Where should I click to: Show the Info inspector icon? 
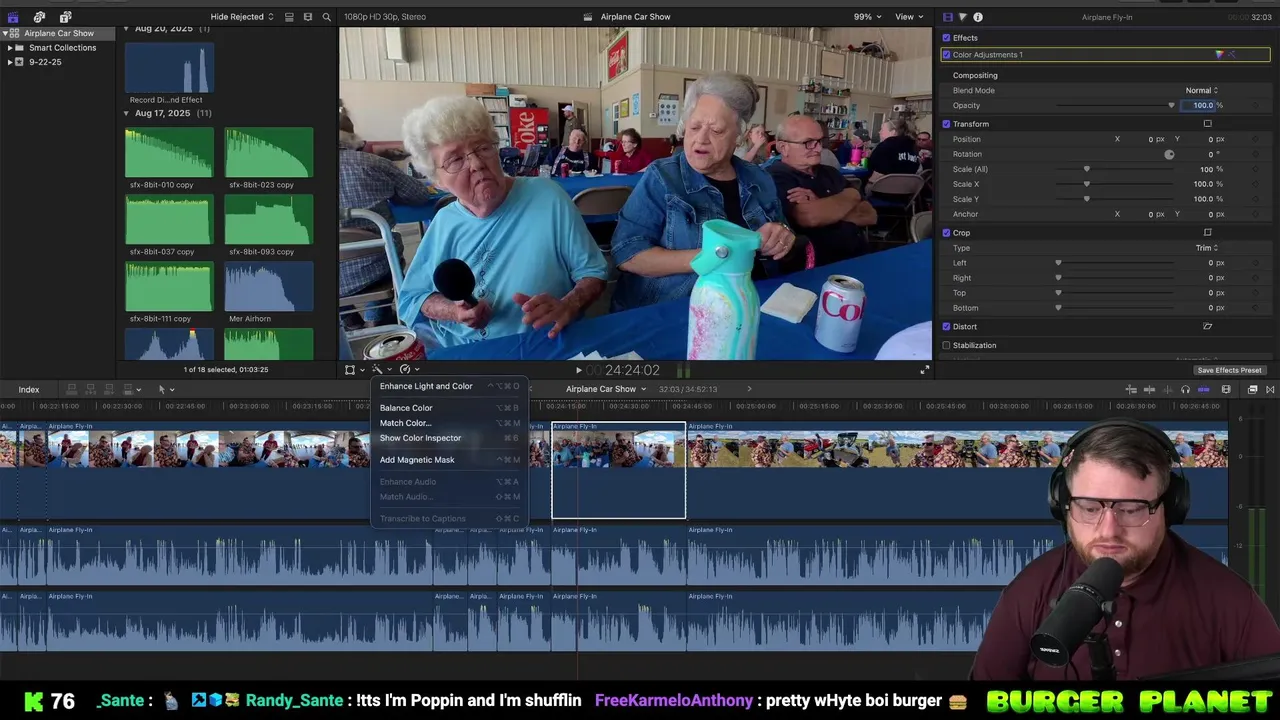click(978, 17)
